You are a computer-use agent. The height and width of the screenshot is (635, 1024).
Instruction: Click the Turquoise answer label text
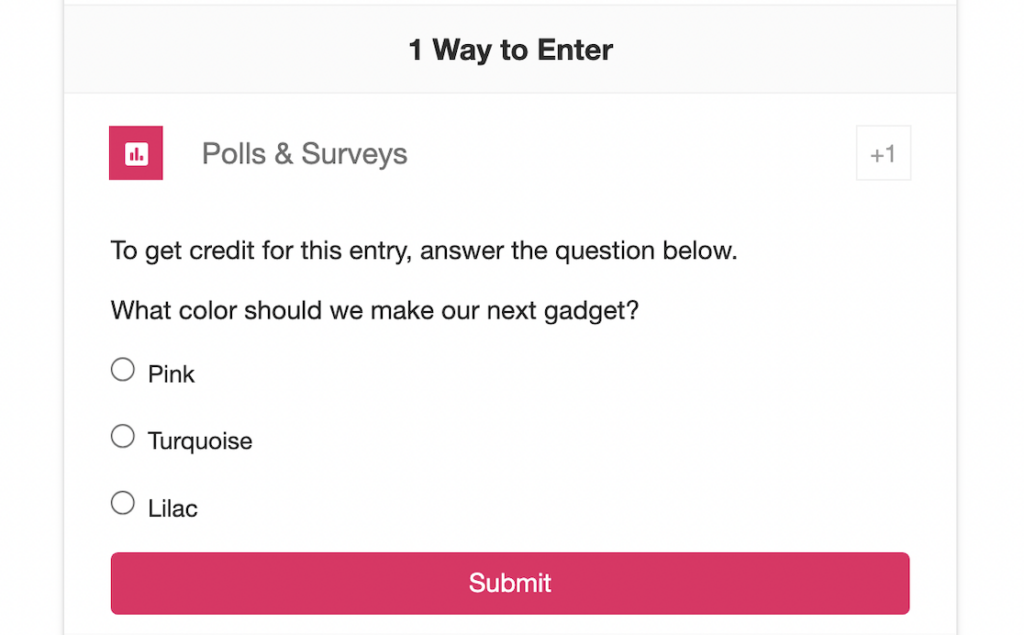tap(199, 440)
